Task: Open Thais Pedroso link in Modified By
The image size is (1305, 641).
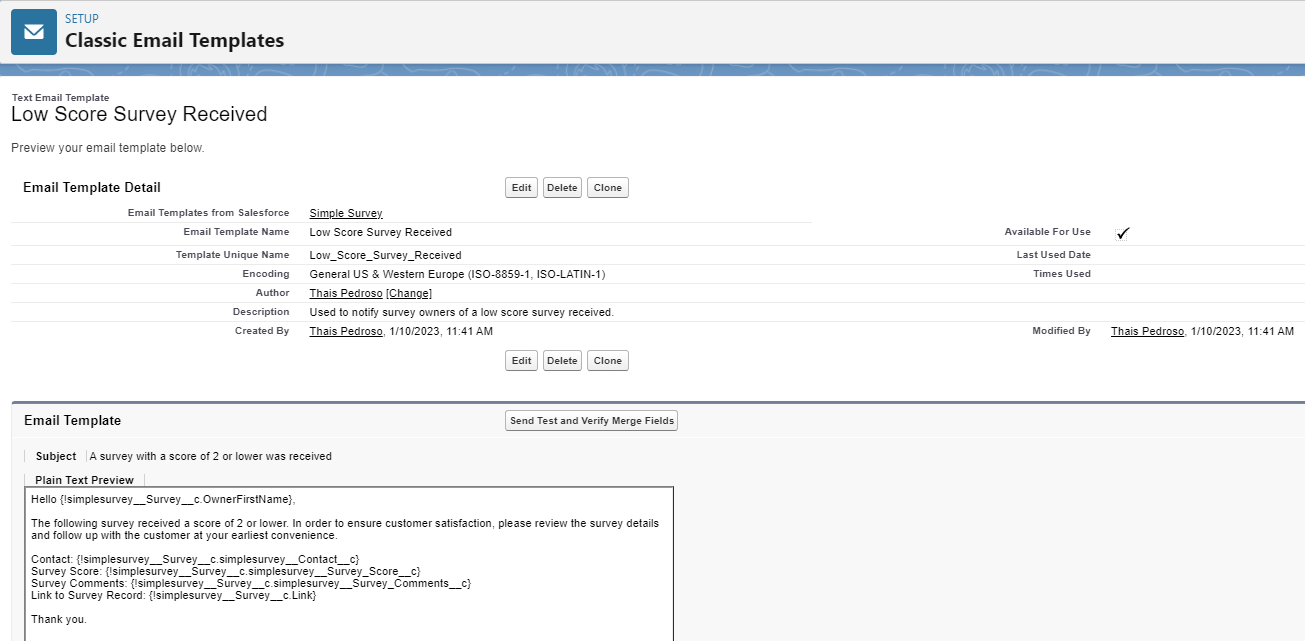Action: [1147, 331]
